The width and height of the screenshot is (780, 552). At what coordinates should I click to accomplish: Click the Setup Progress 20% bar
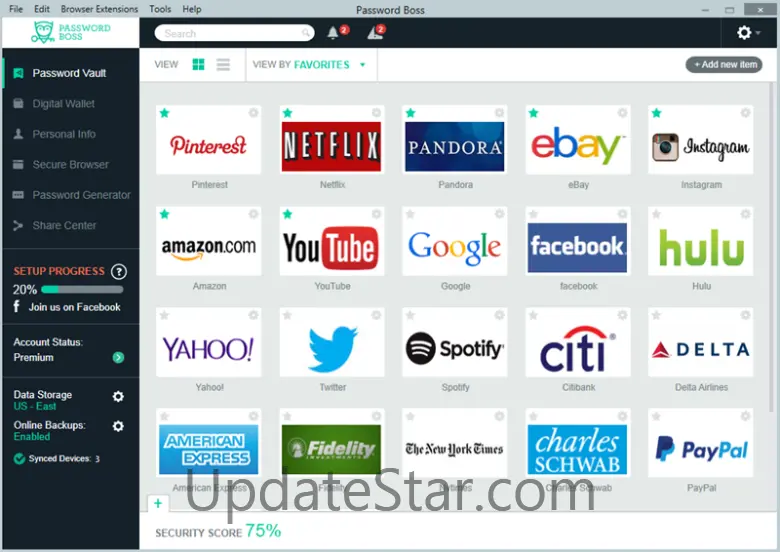[x=82, y=289]
